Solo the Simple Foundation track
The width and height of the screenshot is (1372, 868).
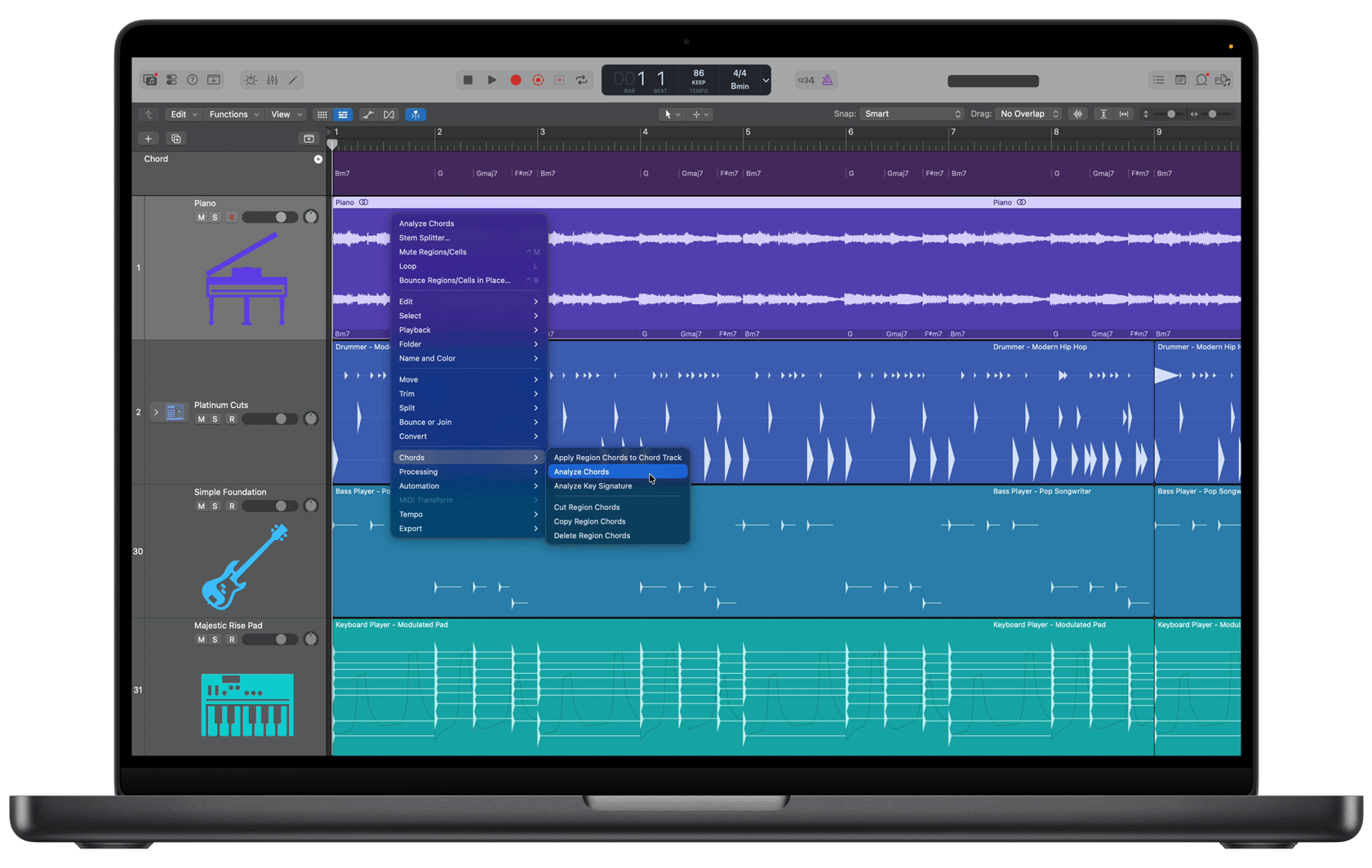pos(215,506)
